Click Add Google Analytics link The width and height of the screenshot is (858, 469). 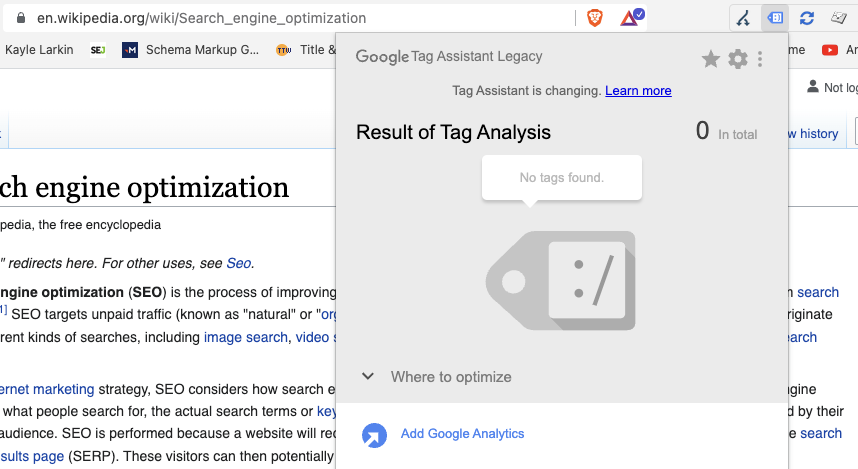click(462, 433)
